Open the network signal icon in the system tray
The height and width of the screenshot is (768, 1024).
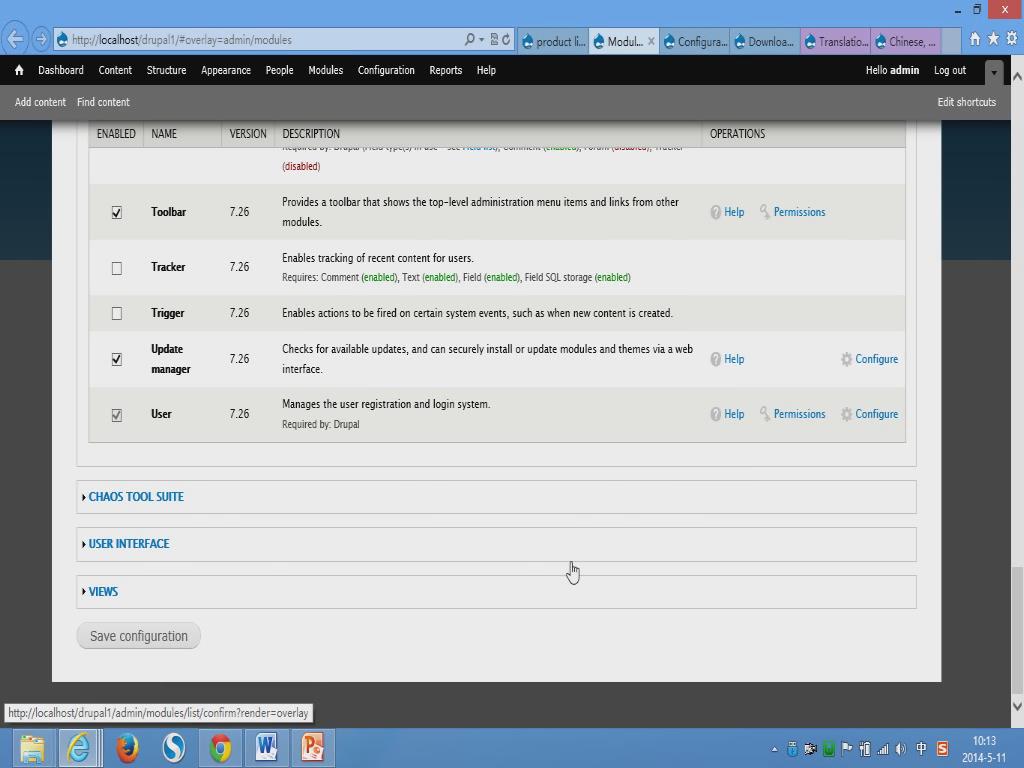point(883,749)
